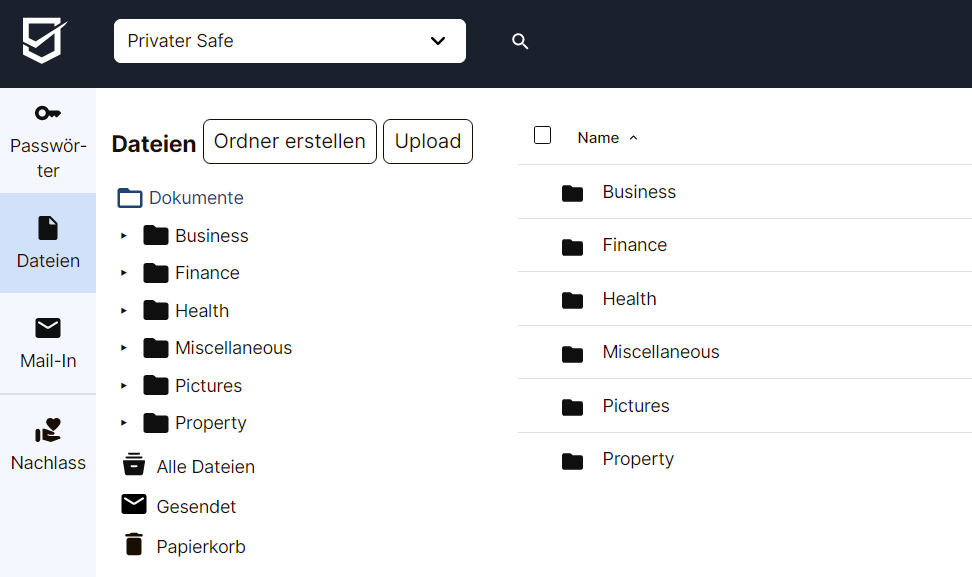Click the shield logo icon
Image resolution: width=972 pixels, height=577 pixels.
[x=44, y=40]
